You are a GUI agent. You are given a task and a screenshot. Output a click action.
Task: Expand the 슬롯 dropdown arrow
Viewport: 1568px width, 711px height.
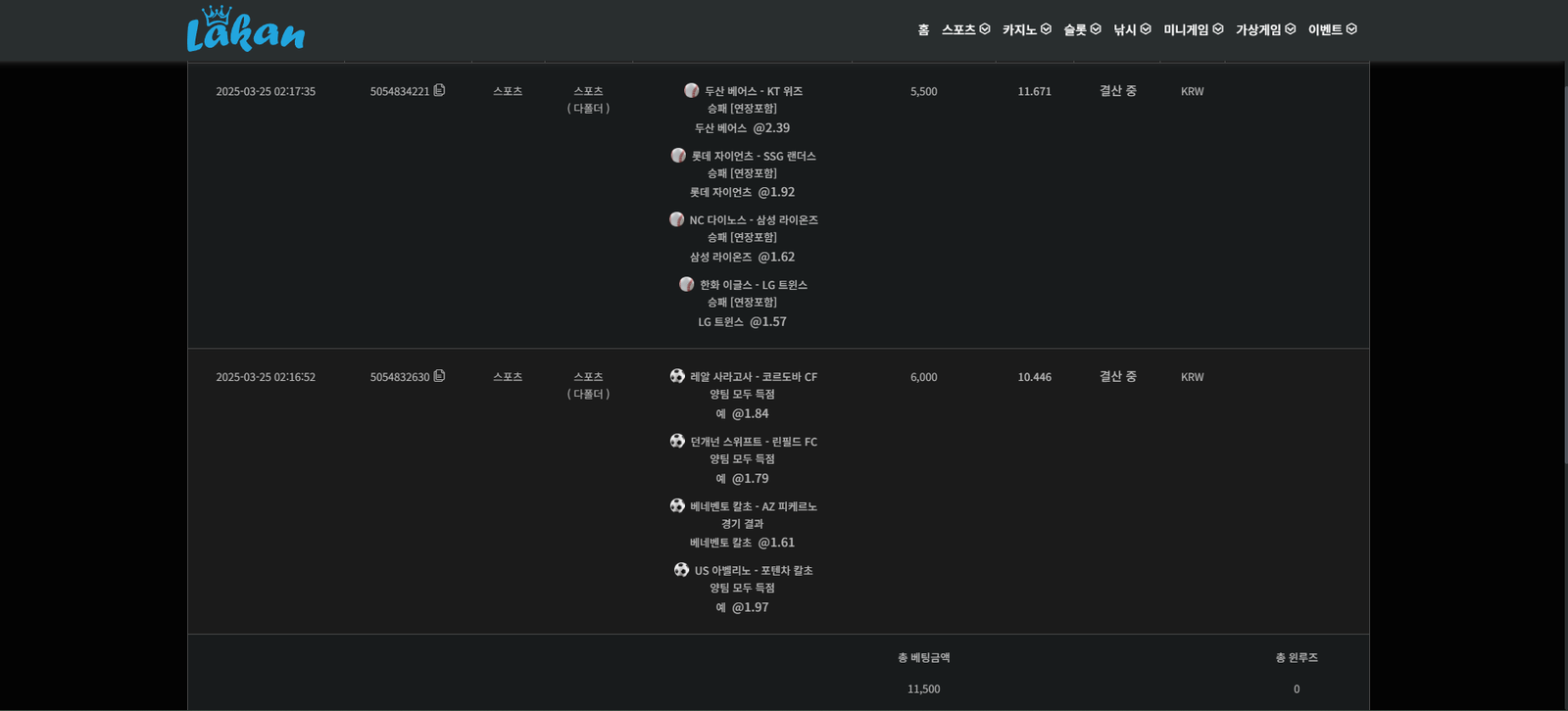1096,29
